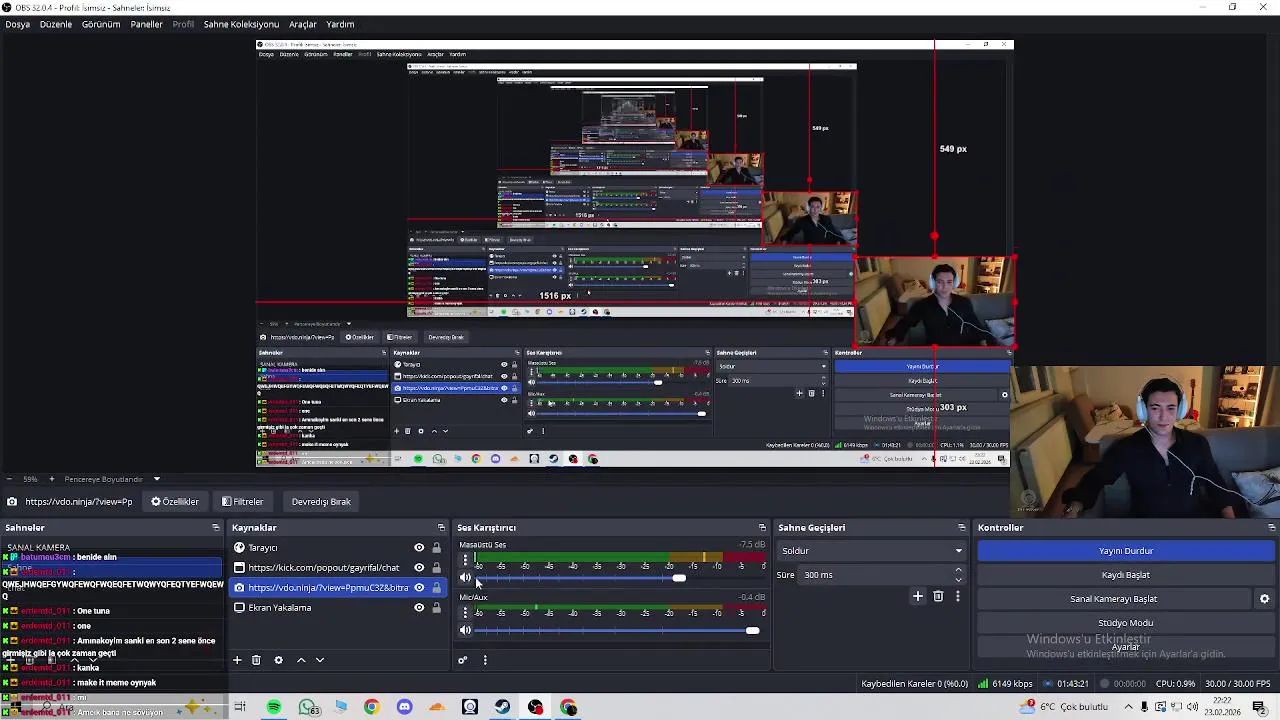Open the Yardım menu
Screen dimensions: 1280x720
(x=340, y=24)
